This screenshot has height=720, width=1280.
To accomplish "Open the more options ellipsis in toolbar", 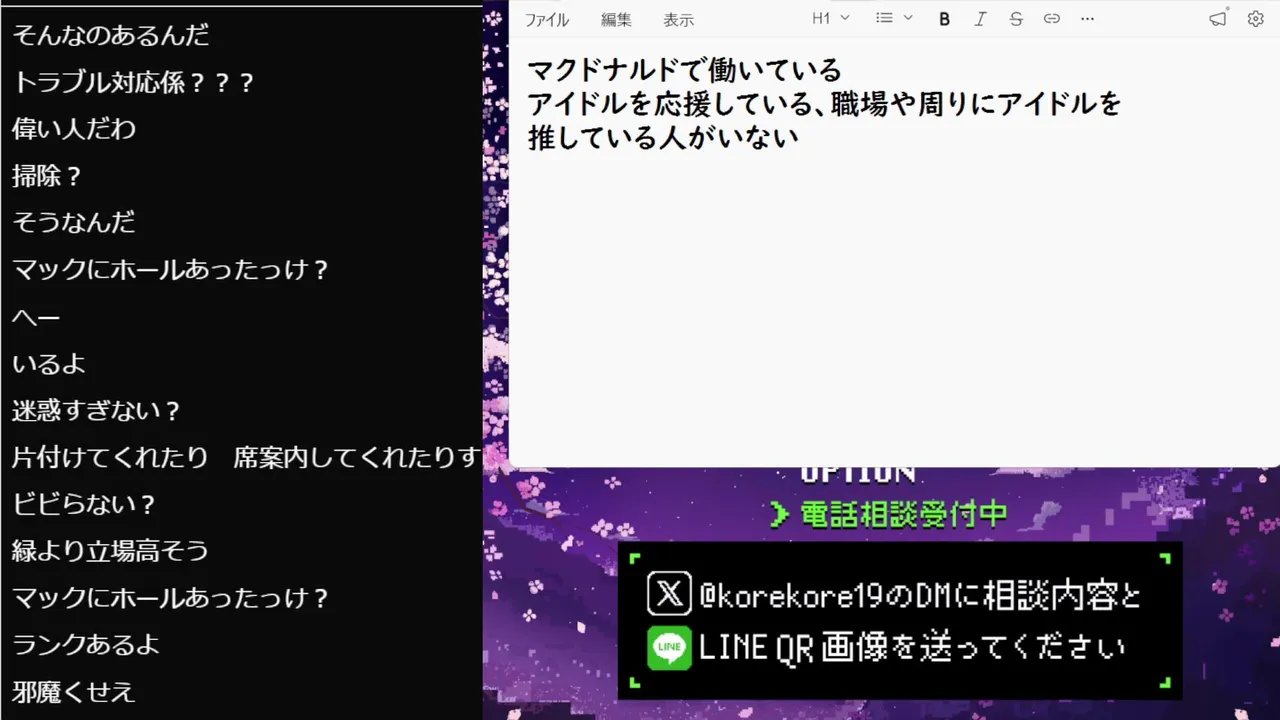I will pos(1088,18).
